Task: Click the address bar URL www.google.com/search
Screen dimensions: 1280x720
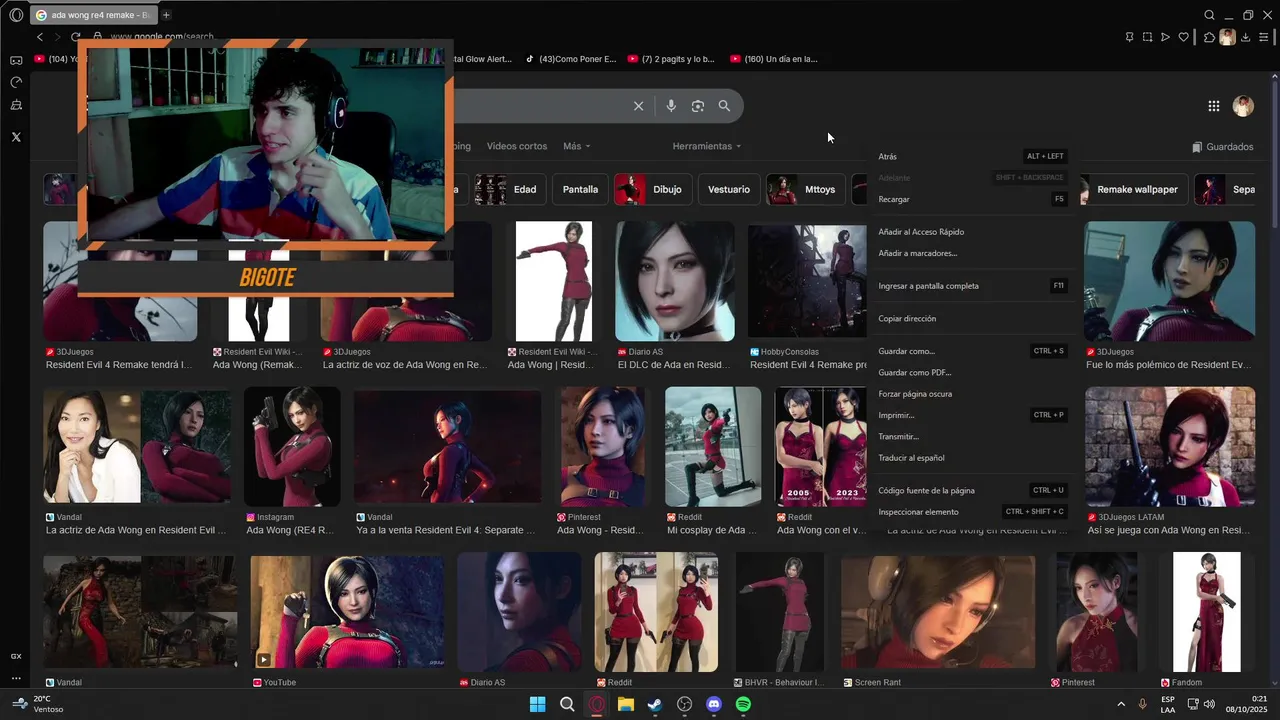Action: click(x=160, y=37)
